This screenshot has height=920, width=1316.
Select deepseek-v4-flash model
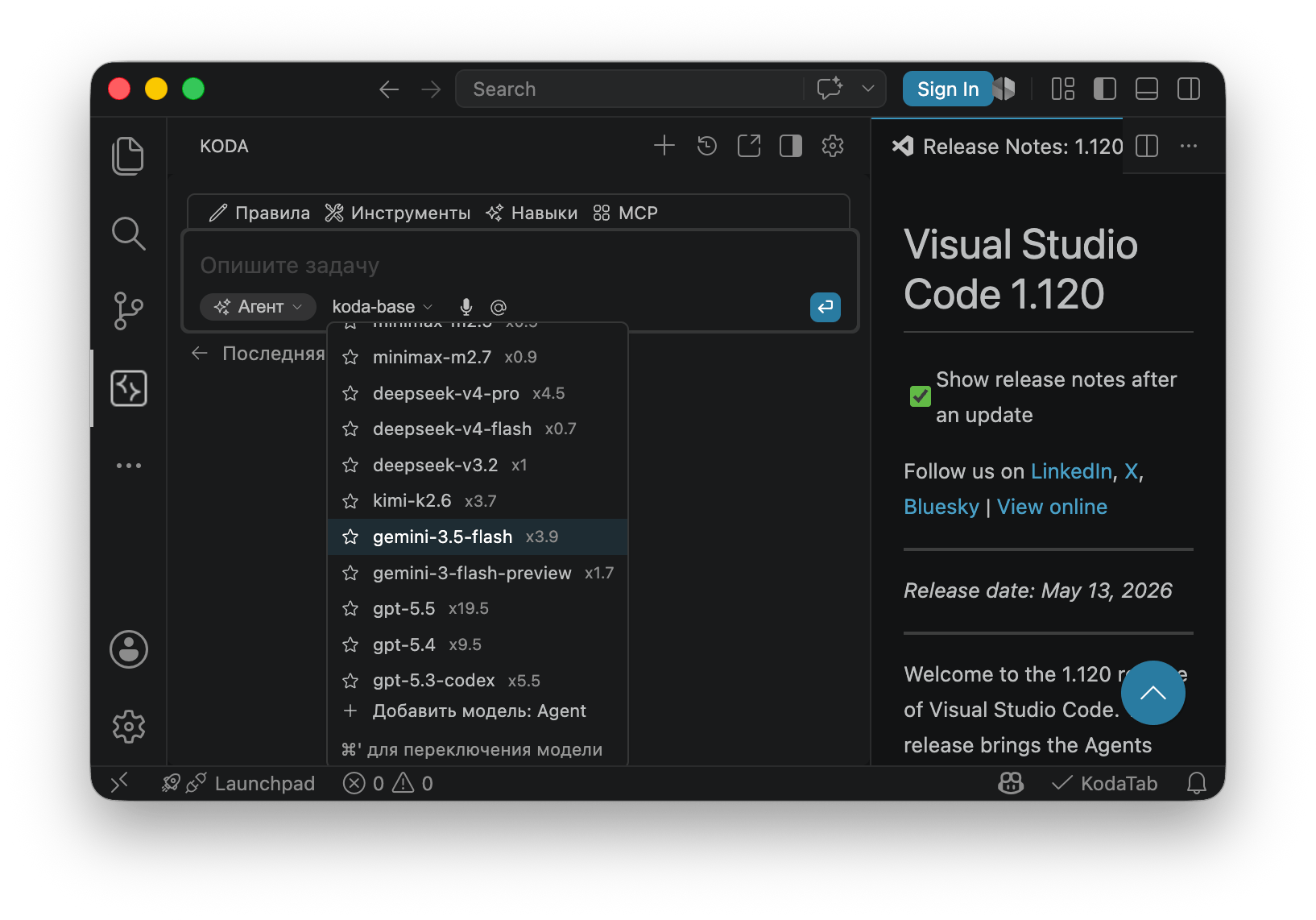tap(478, 429)
